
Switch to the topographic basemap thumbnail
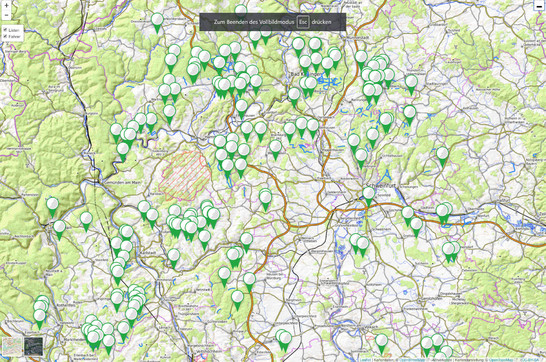coord(12,346)
